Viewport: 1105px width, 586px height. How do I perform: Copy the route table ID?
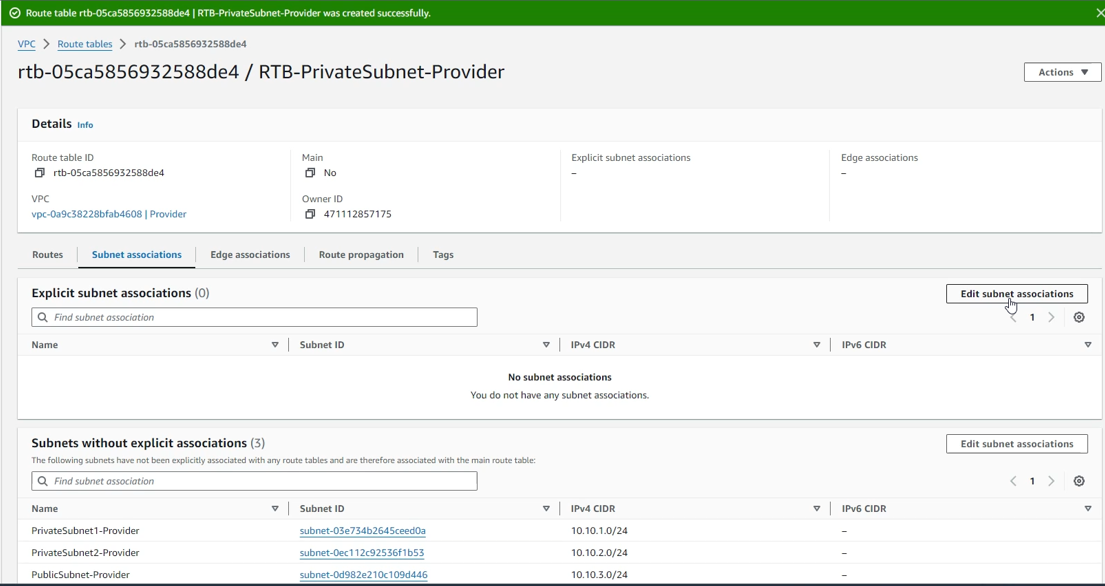coord(40,173)
